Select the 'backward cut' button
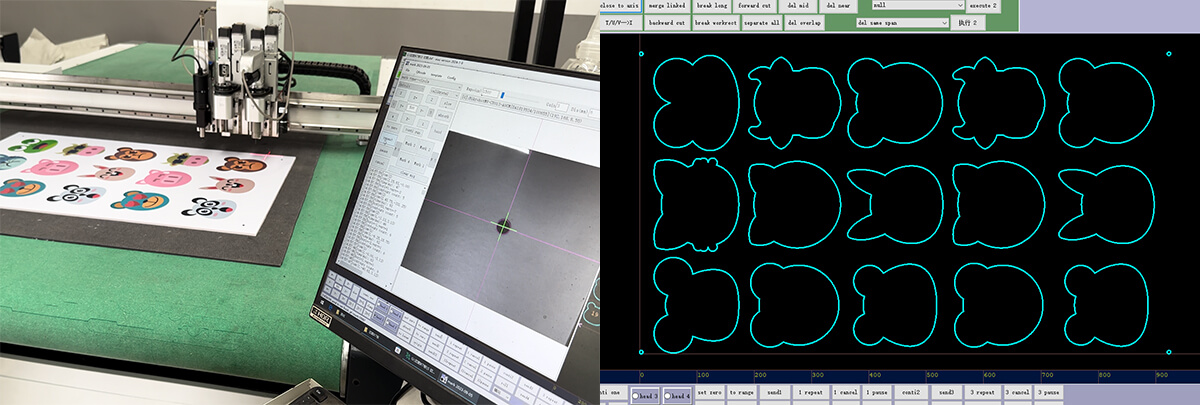Viewport: 1200px width, 405px height. click(x=667, y=22)
